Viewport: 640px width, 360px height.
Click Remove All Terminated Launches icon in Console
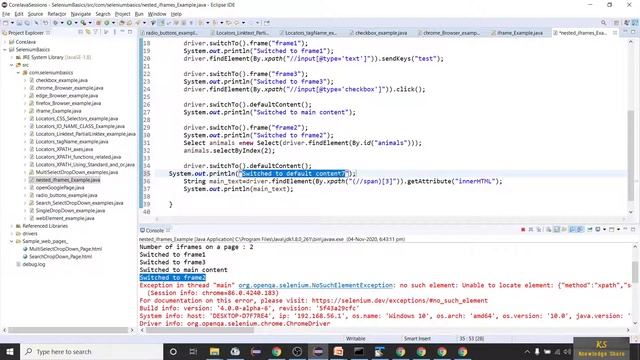tap(539, 230)
